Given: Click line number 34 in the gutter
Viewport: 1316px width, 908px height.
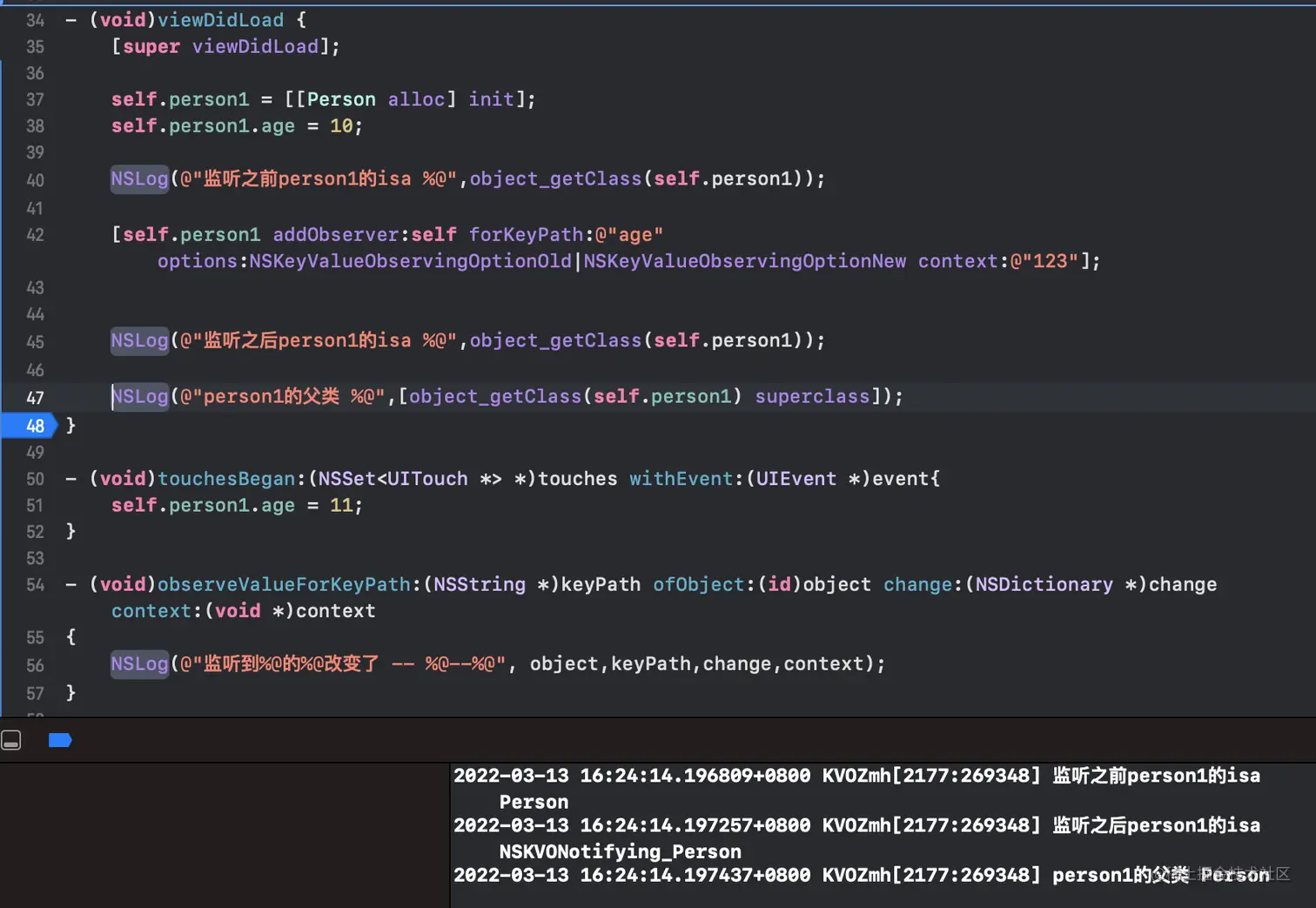Looking at the screenshot, I should tap(35, 20).
